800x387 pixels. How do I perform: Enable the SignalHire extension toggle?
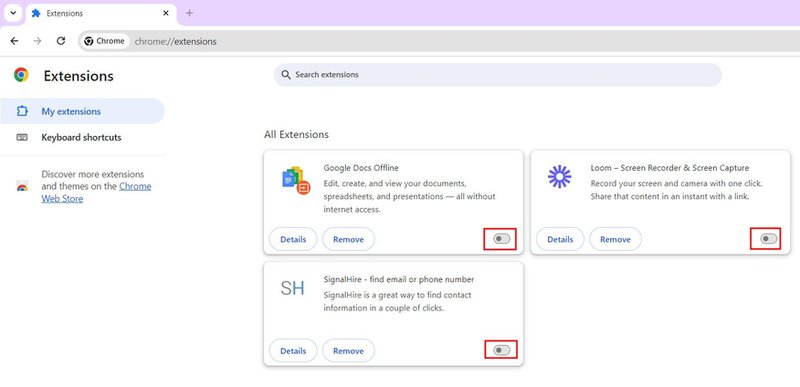(x=502, y=350)
